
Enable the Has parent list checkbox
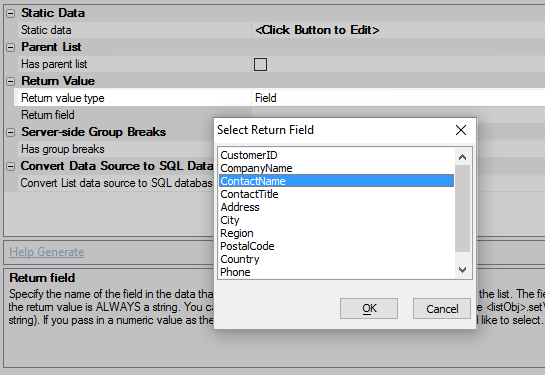click(260, 65)
